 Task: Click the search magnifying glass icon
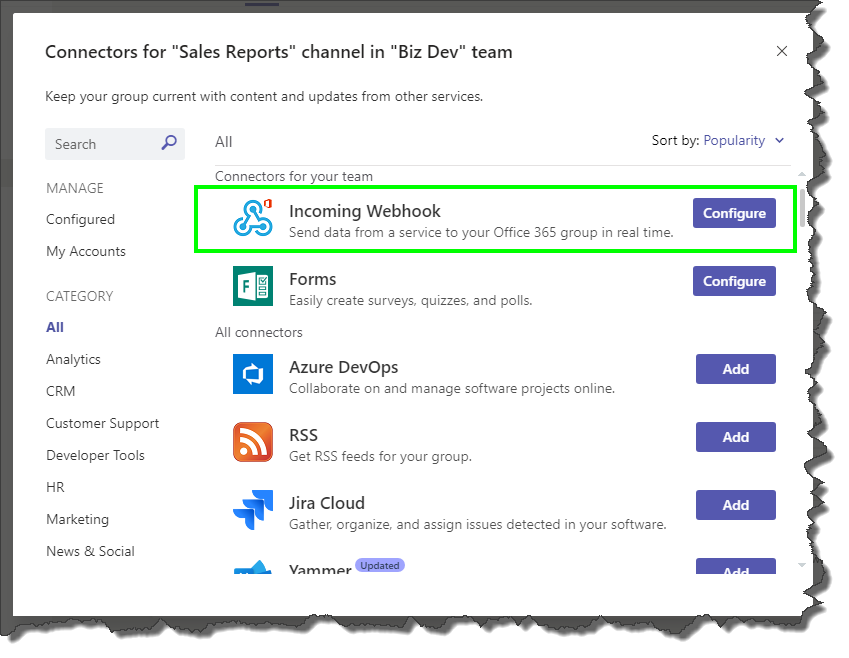point(170,143)
